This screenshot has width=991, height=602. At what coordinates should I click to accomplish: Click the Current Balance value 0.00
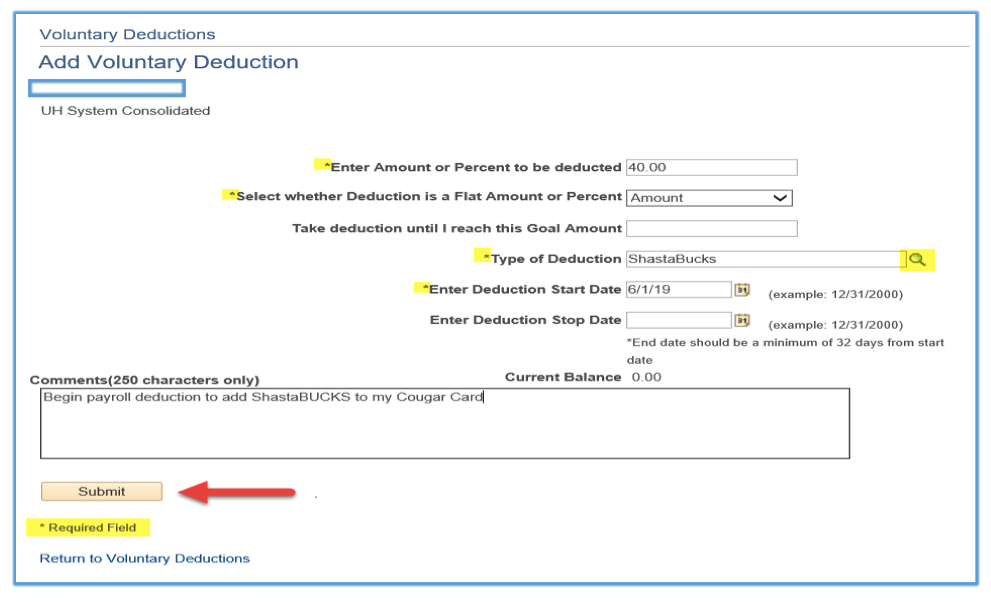click(646, 379)
